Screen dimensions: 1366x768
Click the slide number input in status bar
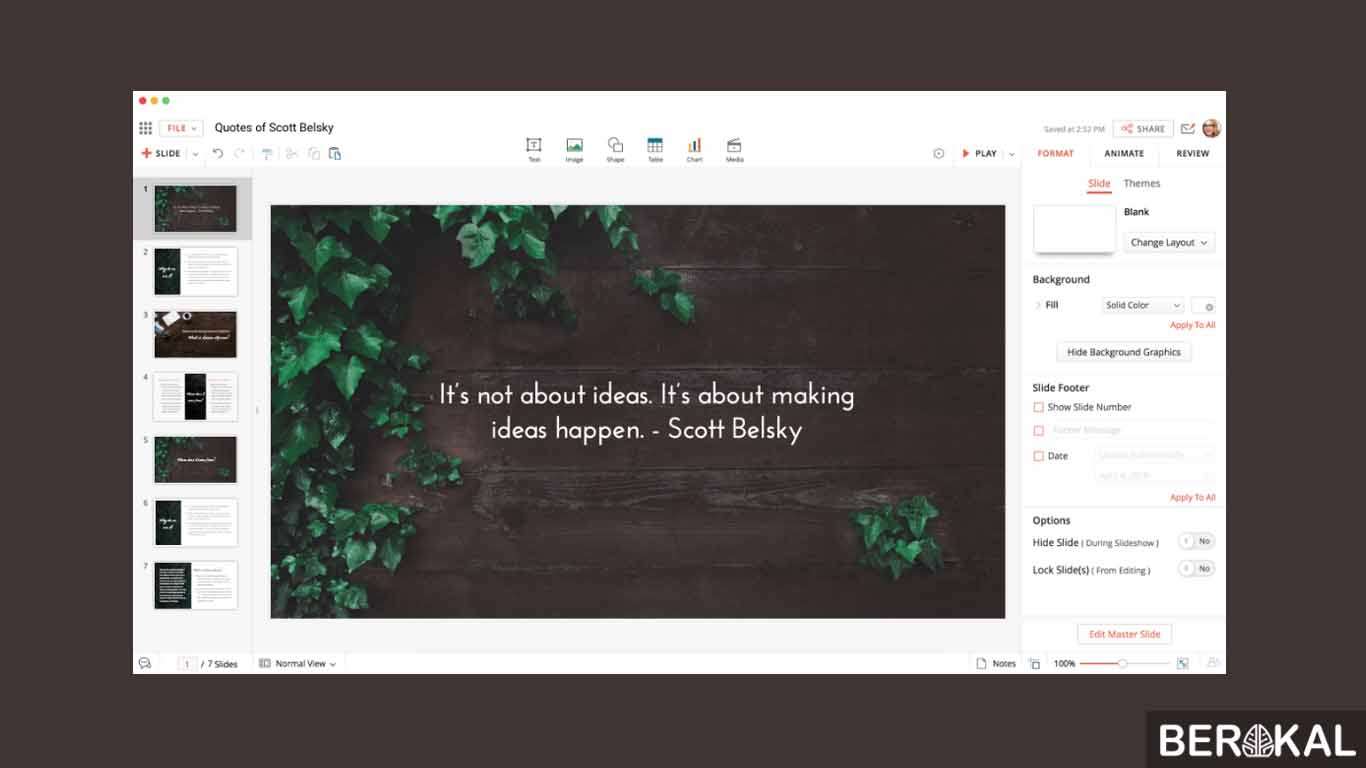(186, 663)
